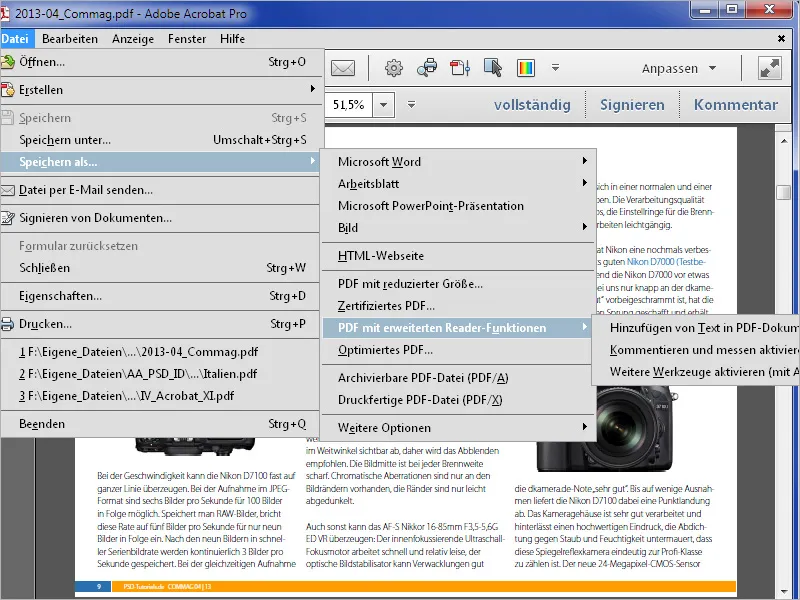This screenshot has height=600, width=800.
Task: Expand the Bild submenu
Action: (585, 227)
